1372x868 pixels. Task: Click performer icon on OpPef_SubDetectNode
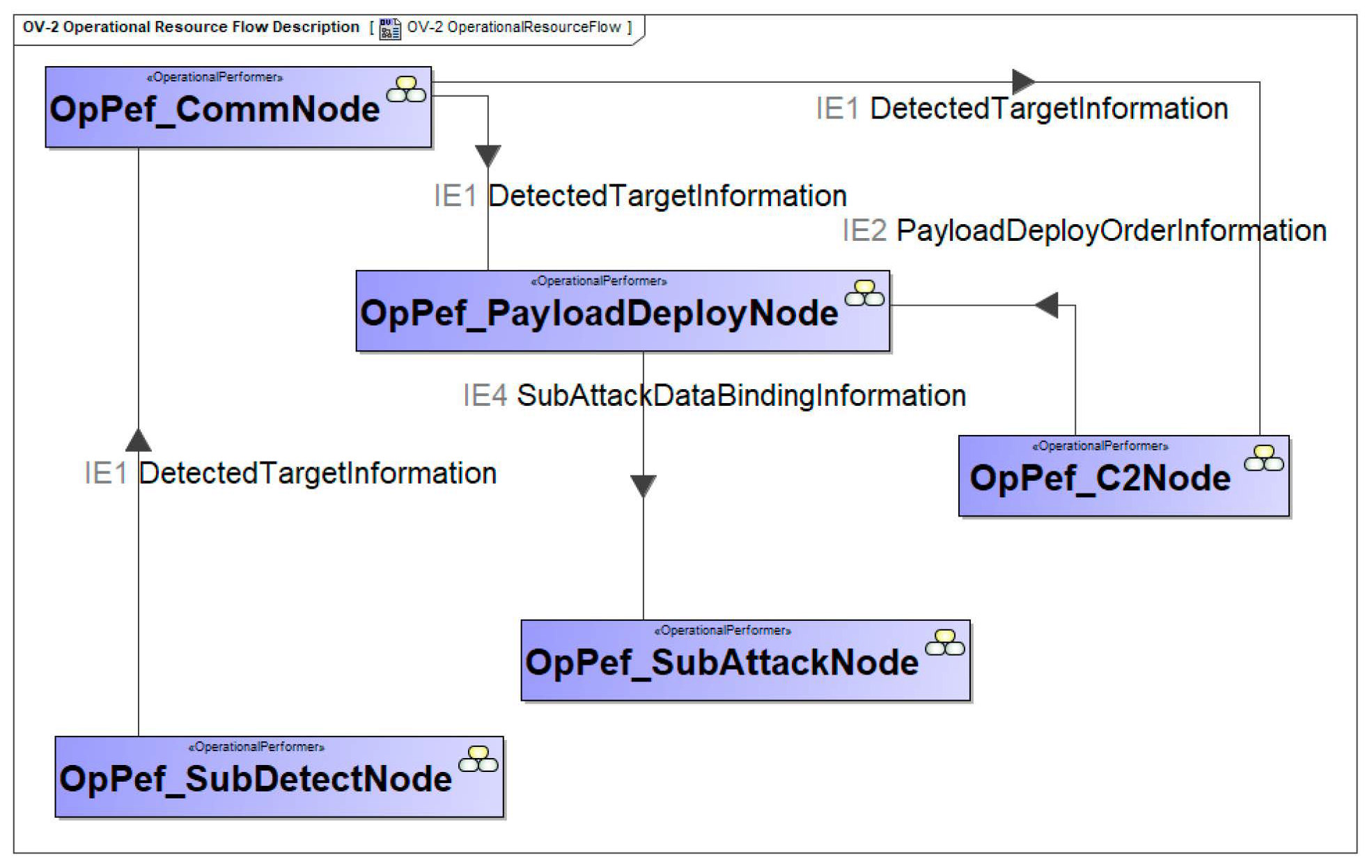(478, 759)
